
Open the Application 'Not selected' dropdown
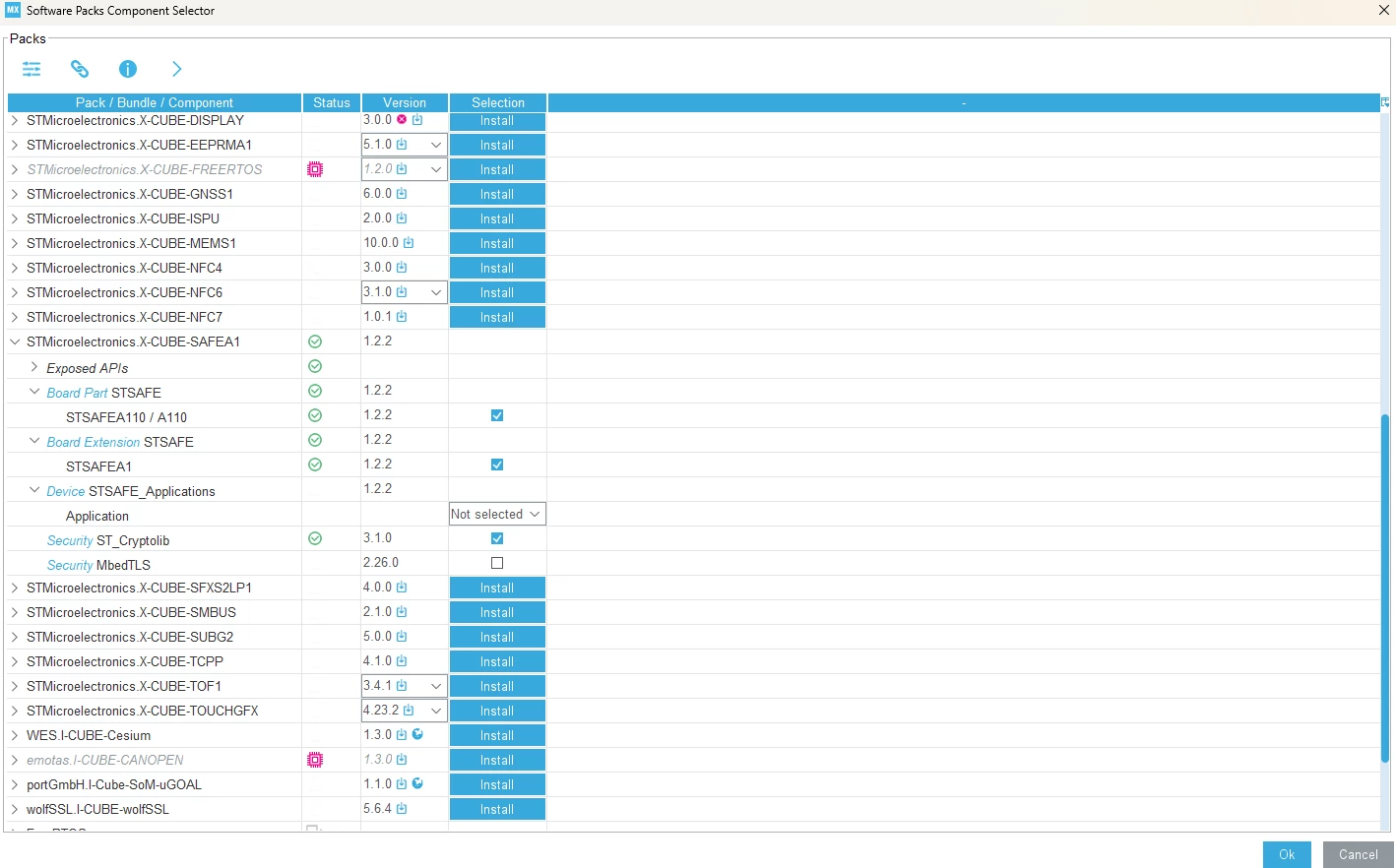pos(497,514)
